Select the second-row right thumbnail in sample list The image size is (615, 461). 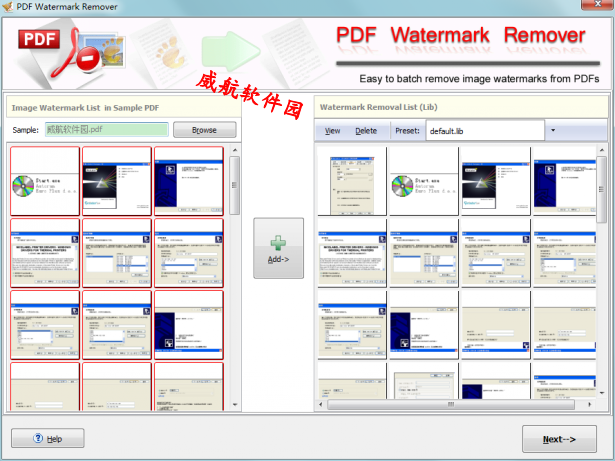point(189,253)
